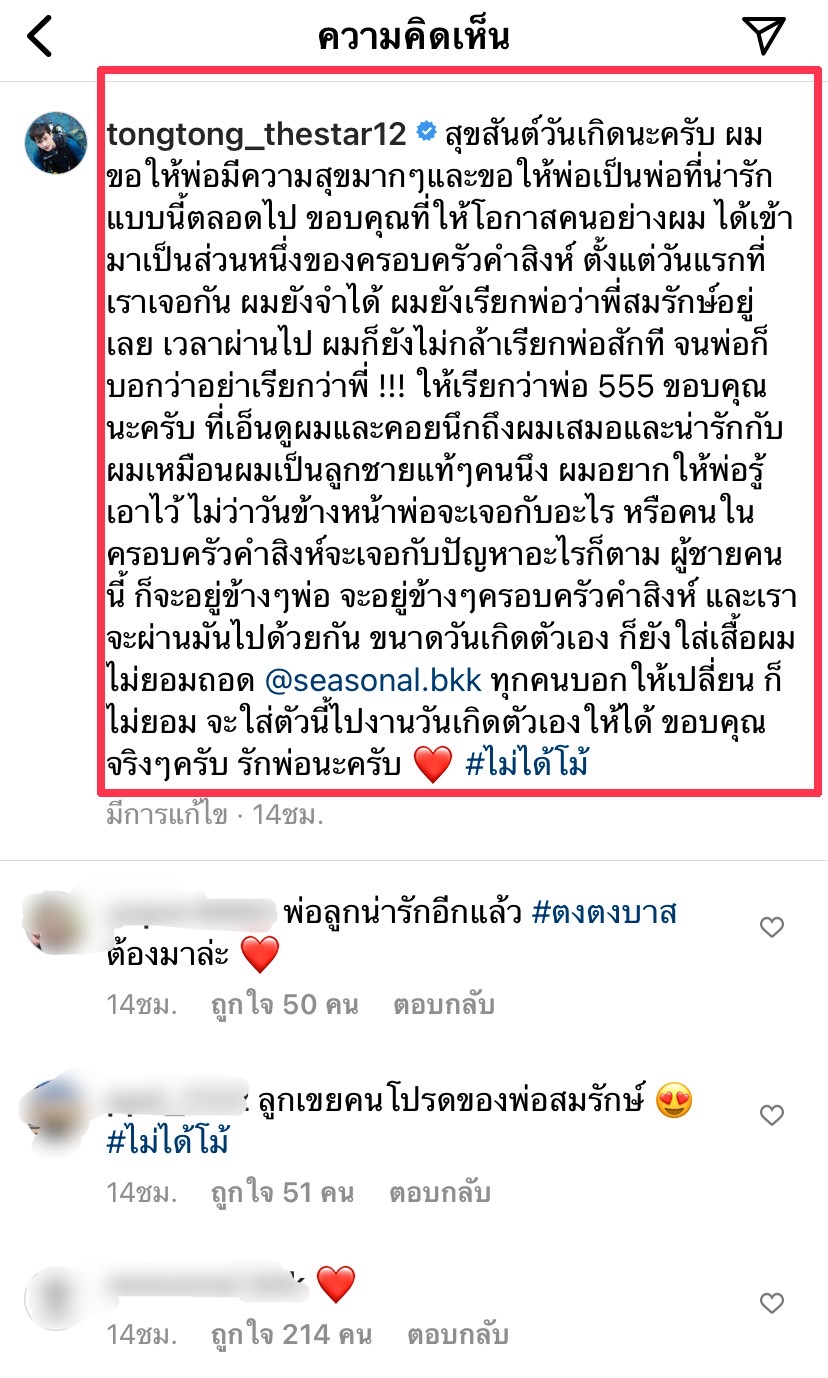Reply to the comment with 214 likes

pos(457,1334)
